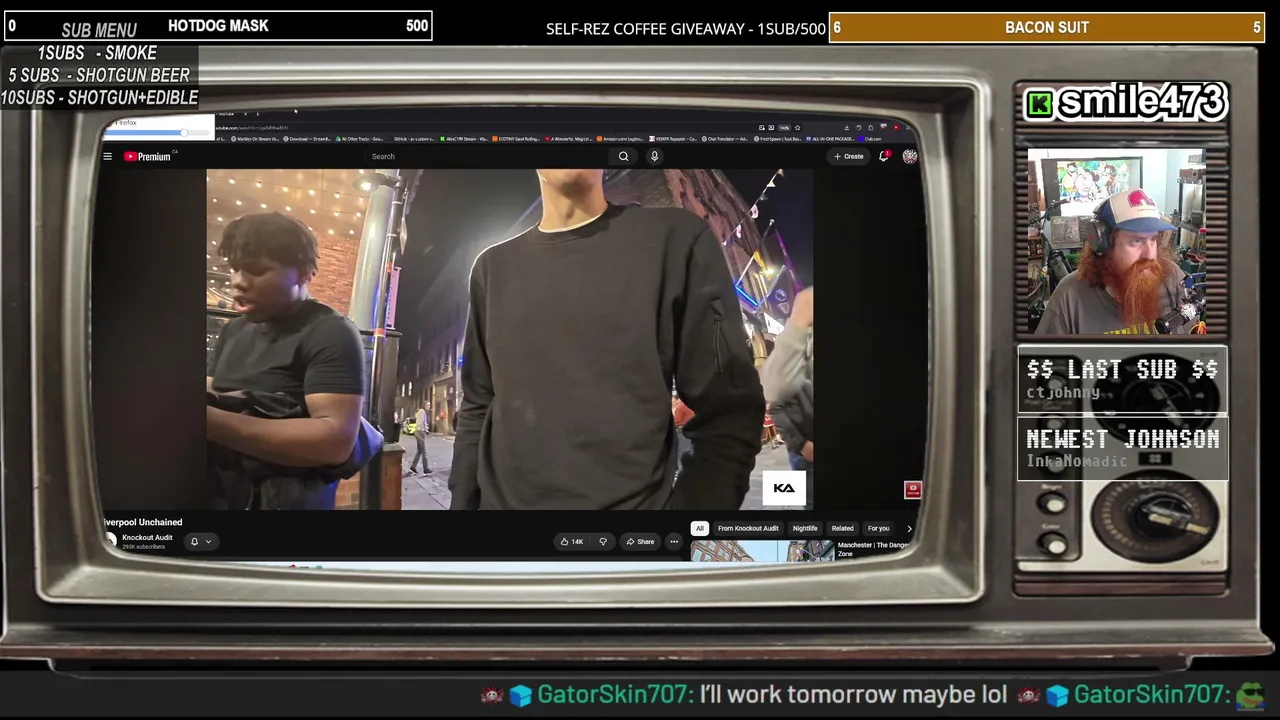Click the Kick logo beside smile473
This screenshot has width=1280, height=720.
(1040, 103)
